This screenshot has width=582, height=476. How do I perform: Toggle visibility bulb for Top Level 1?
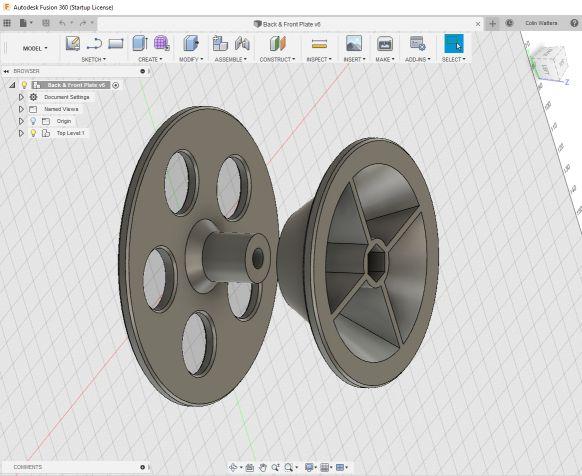(x=33, y=133)
